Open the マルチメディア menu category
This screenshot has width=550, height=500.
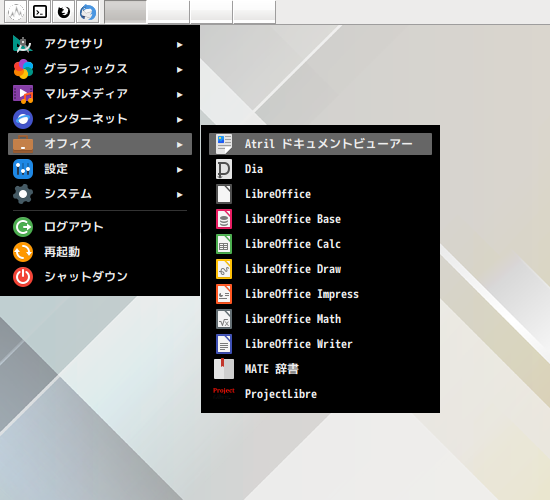(100, 94)
